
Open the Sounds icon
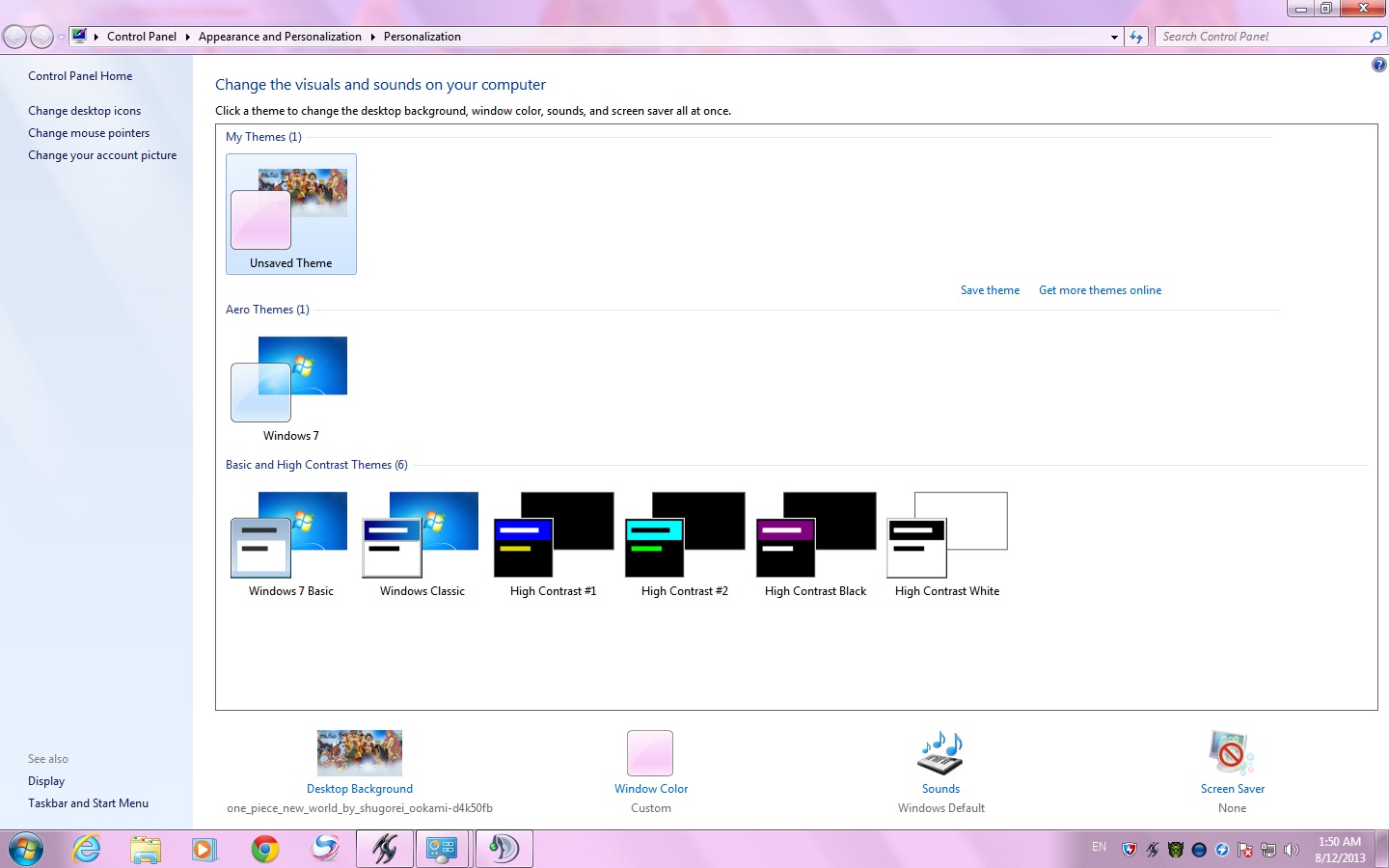(x=940, y=752)
